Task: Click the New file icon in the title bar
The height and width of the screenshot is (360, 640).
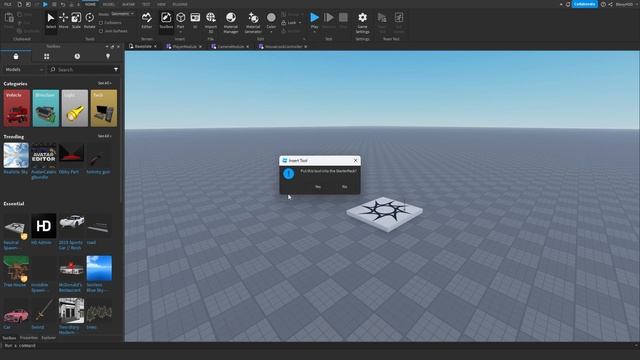Action: point(20,4)
